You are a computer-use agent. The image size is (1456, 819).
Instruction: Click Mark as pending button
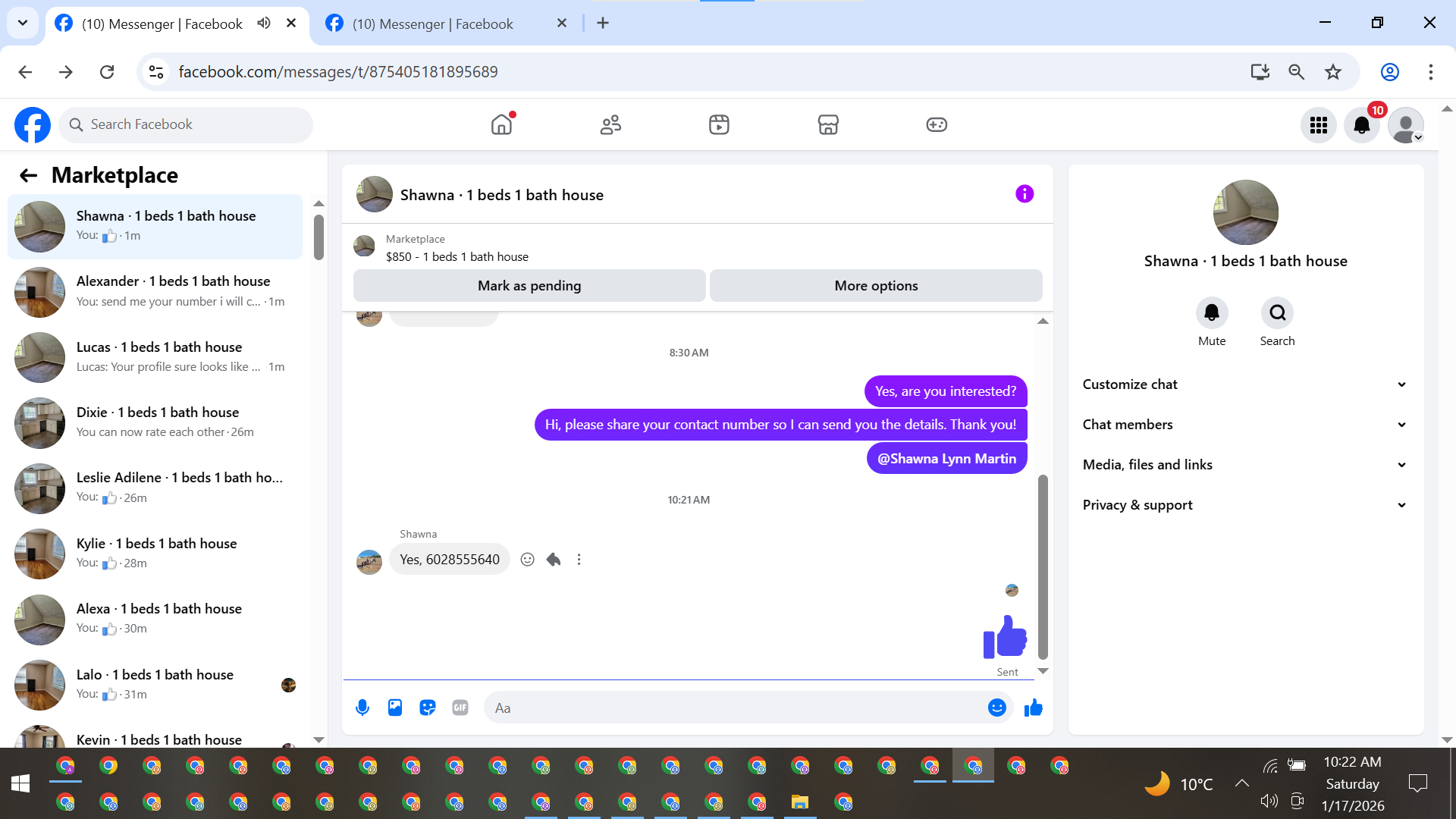(529, 286)
